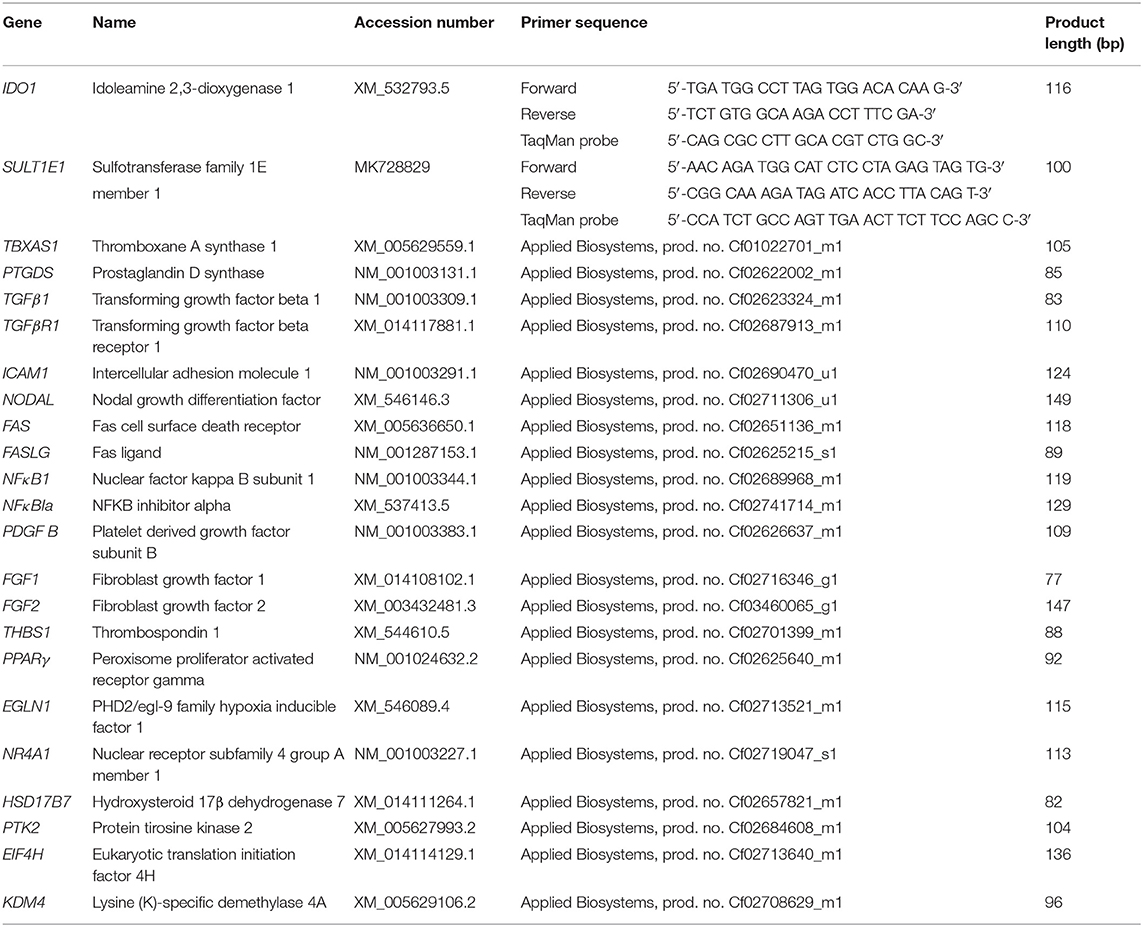
Task: Click 'Thromboxane A synthase 1' name
Action: (184, 246)
